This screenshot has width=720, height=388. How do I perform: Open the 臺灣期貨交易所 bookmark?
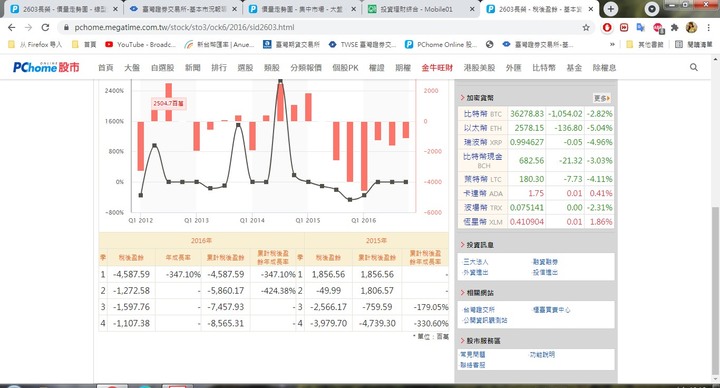pos(292,45)
